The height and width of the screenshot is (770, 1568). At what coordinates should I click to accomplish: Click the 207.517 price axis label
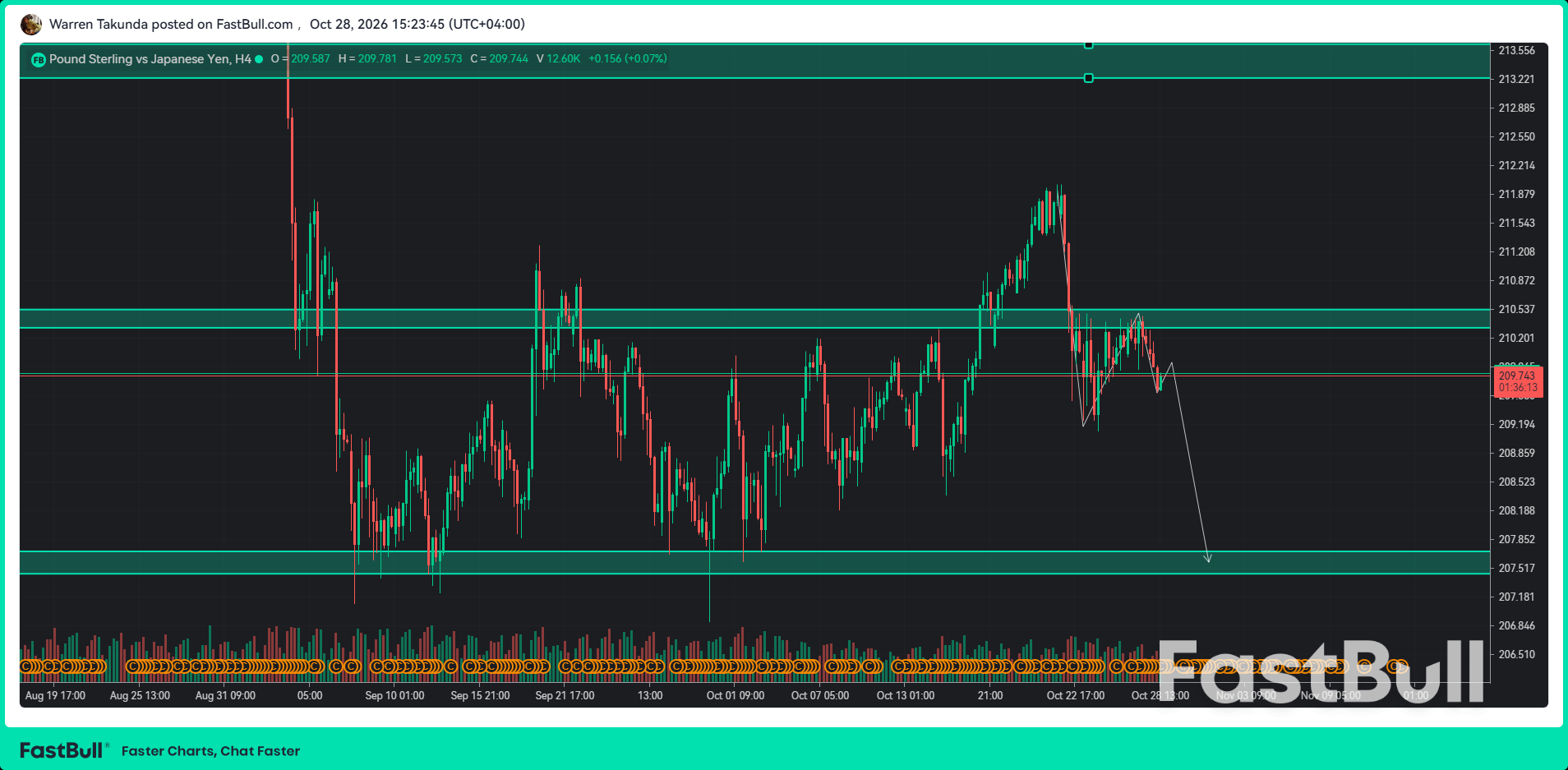point(1517,568)
